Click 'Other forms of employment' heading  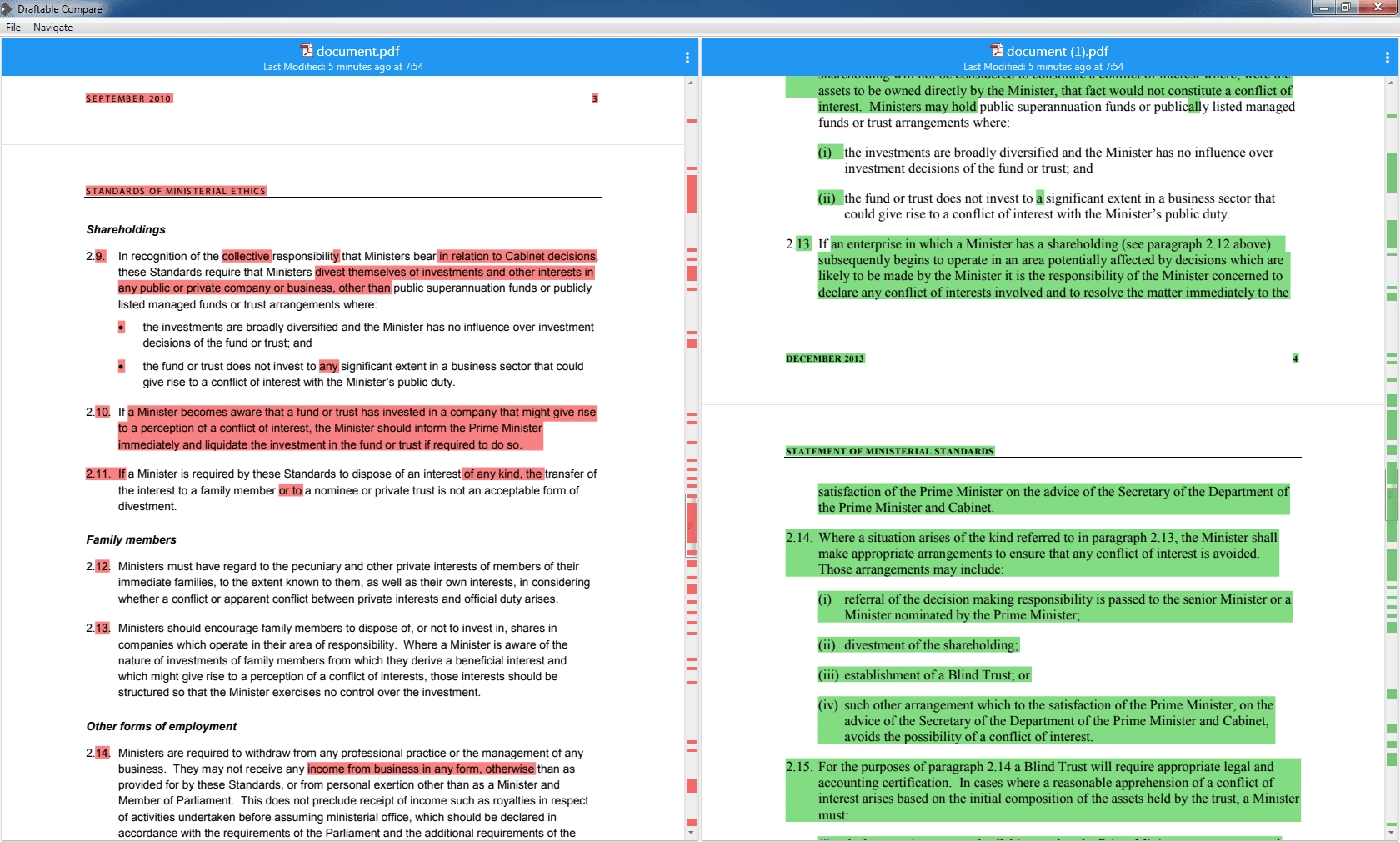point(161,726)
